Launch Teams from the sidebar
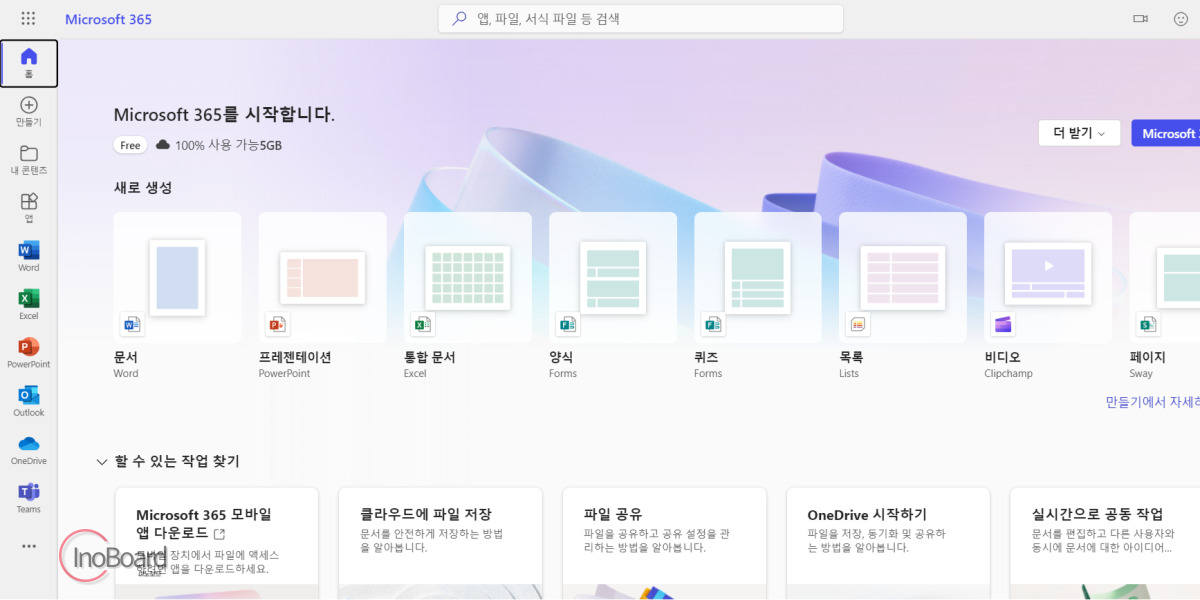 coord(29,498)
